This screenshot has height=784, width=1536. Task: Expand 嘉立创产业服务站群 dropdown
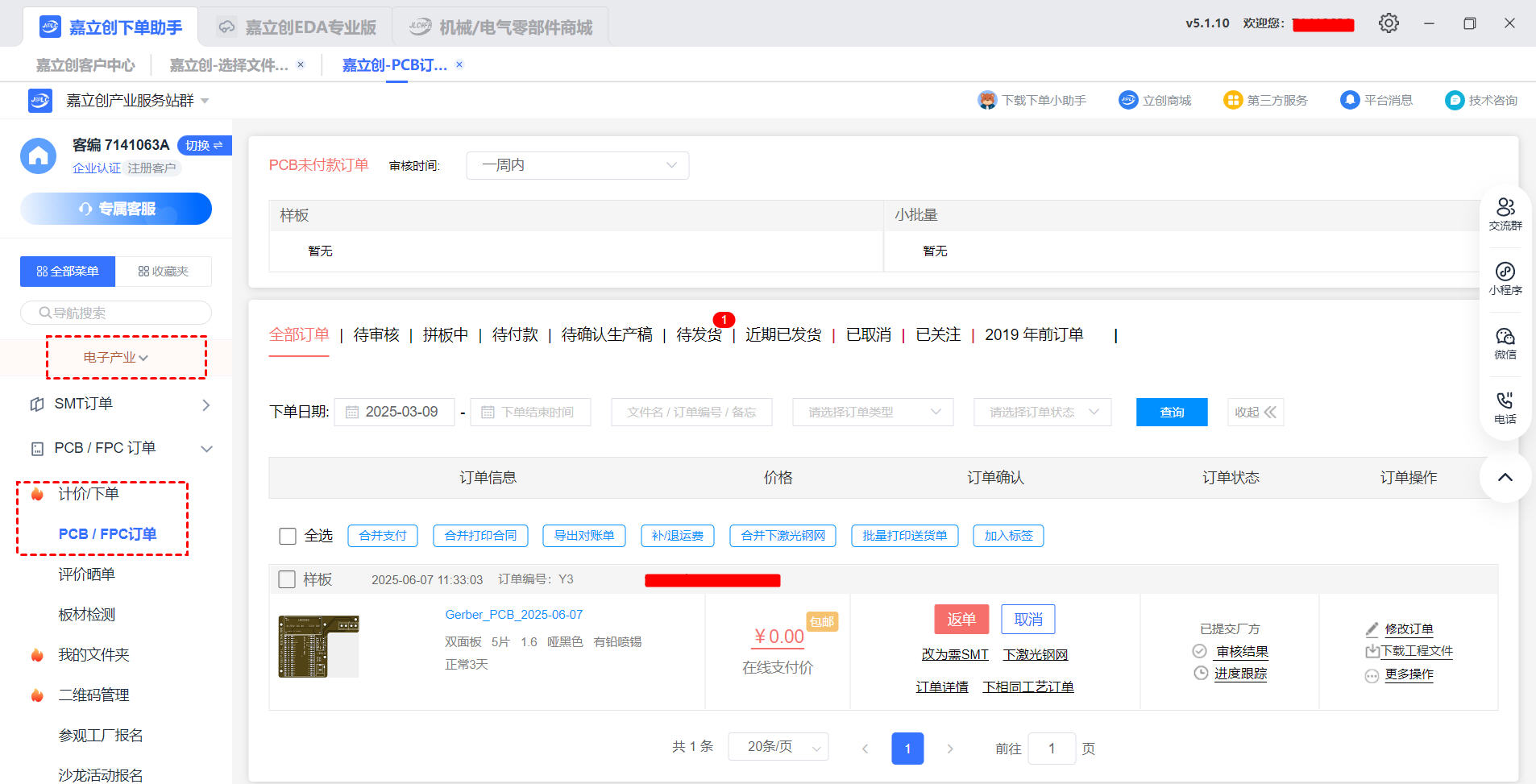pyautogui.click(x=205, y=101)
